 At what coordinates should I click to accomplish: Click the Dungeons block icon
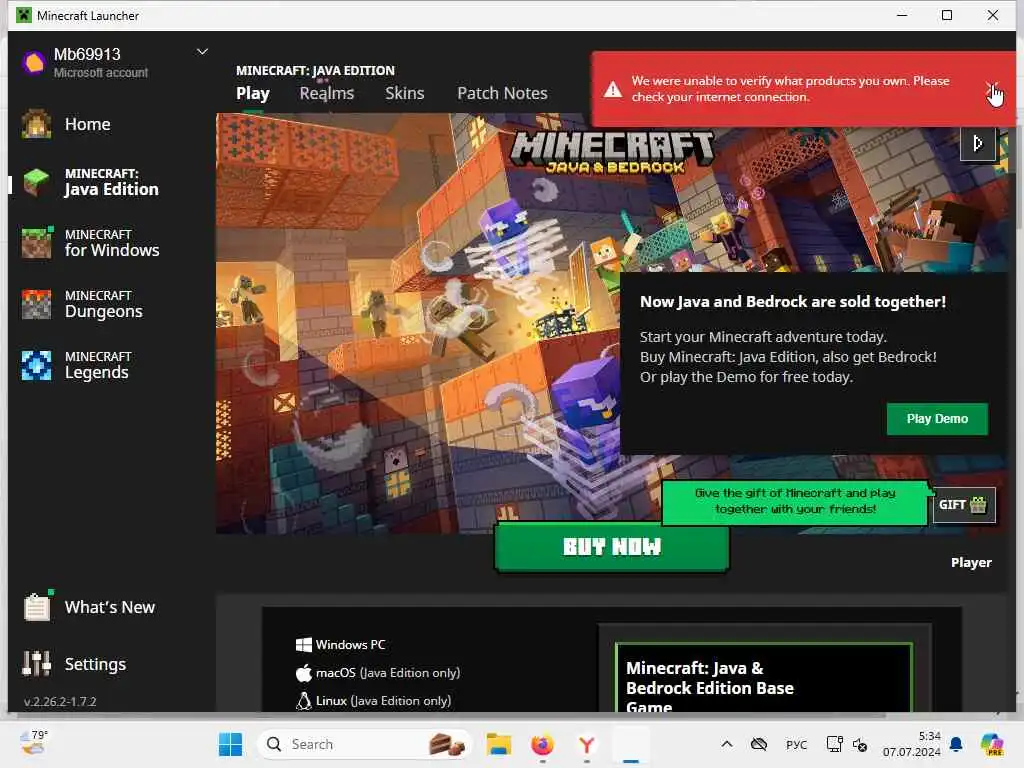tap(36, 304)
